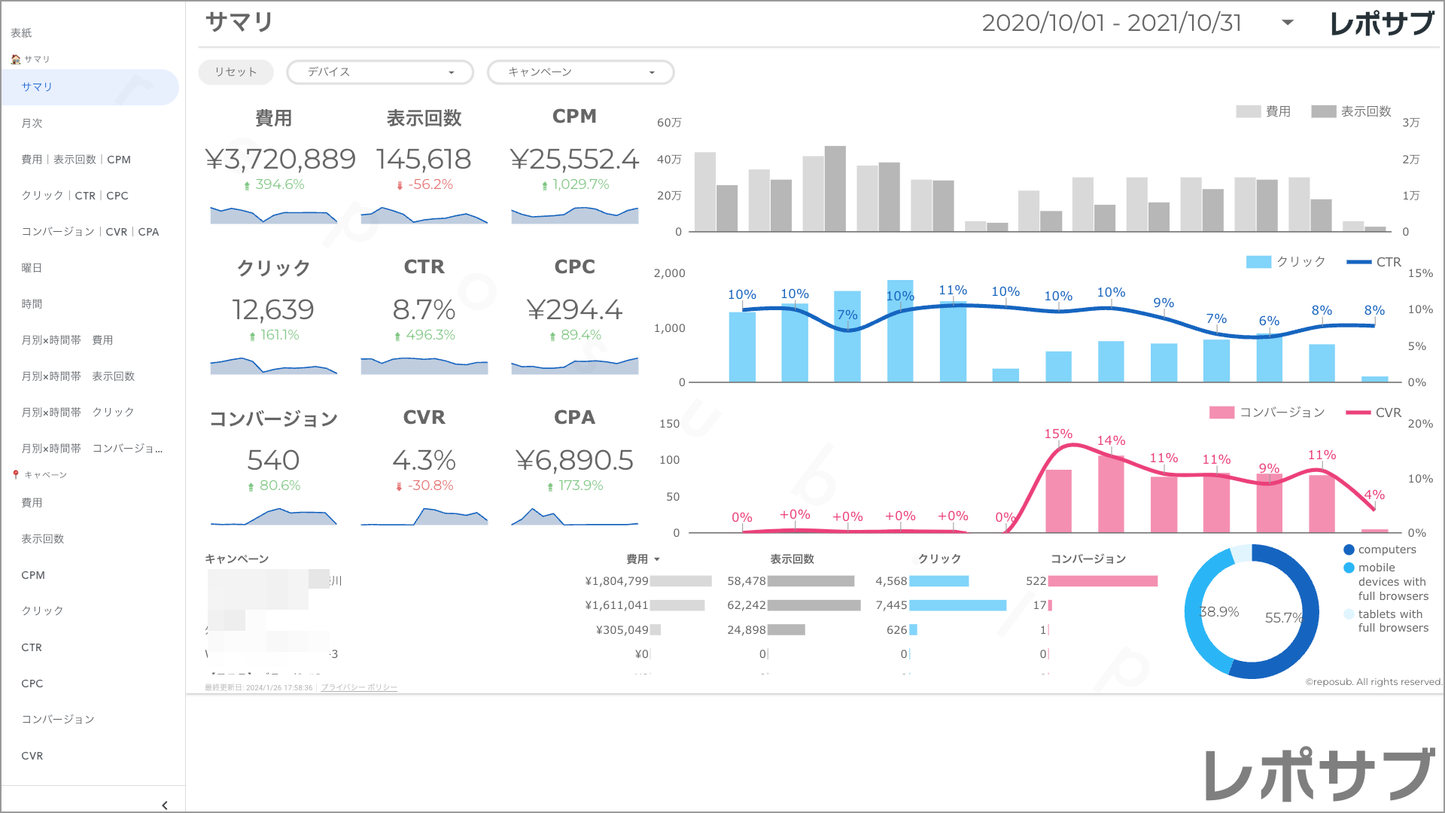Open the 月次 page in the sidebar

[32, 123]
